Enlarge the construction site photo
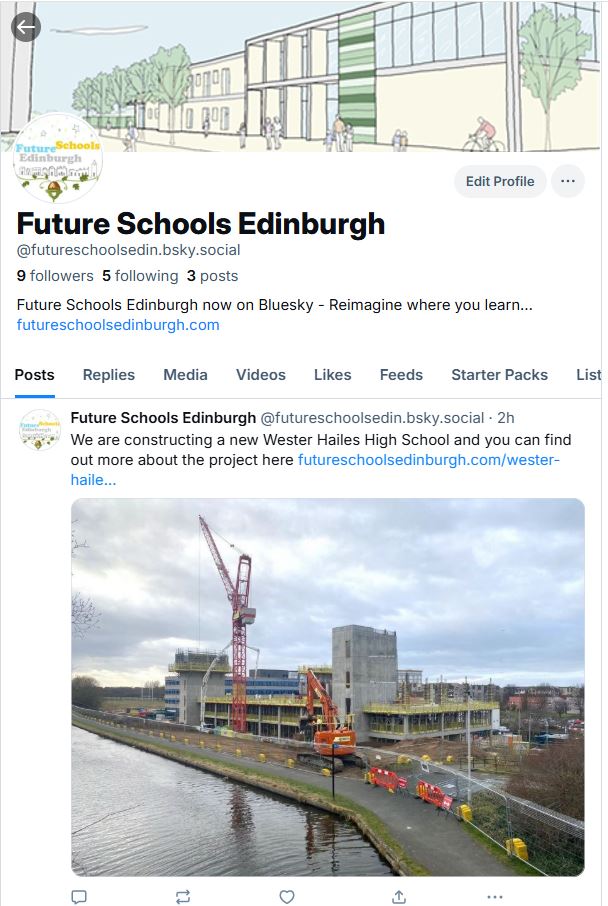608x906 pixels. [x=328, y=687]
